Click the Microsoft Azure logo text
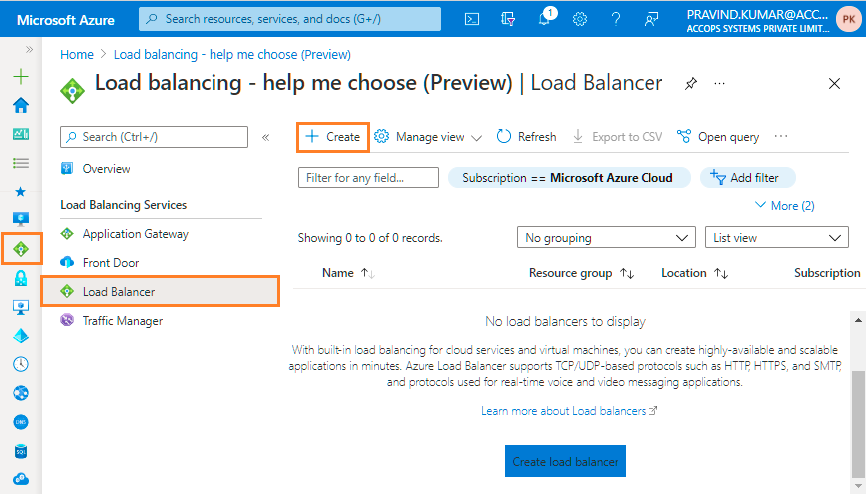This screenshot has width=866, height=494. point(66,20)
